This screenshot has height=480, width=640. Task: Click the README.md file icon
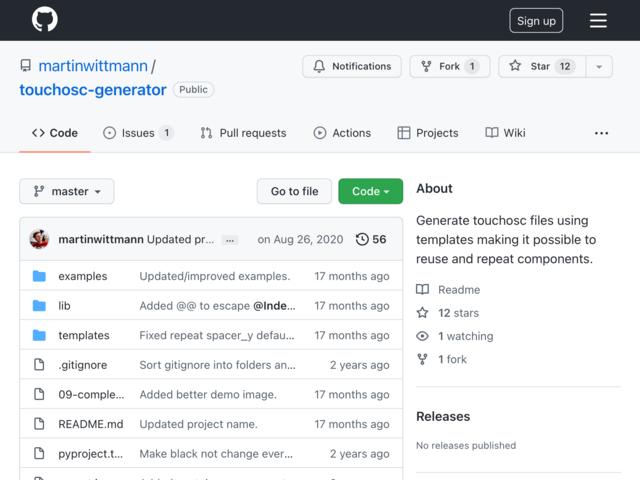[x=39, y=424]
